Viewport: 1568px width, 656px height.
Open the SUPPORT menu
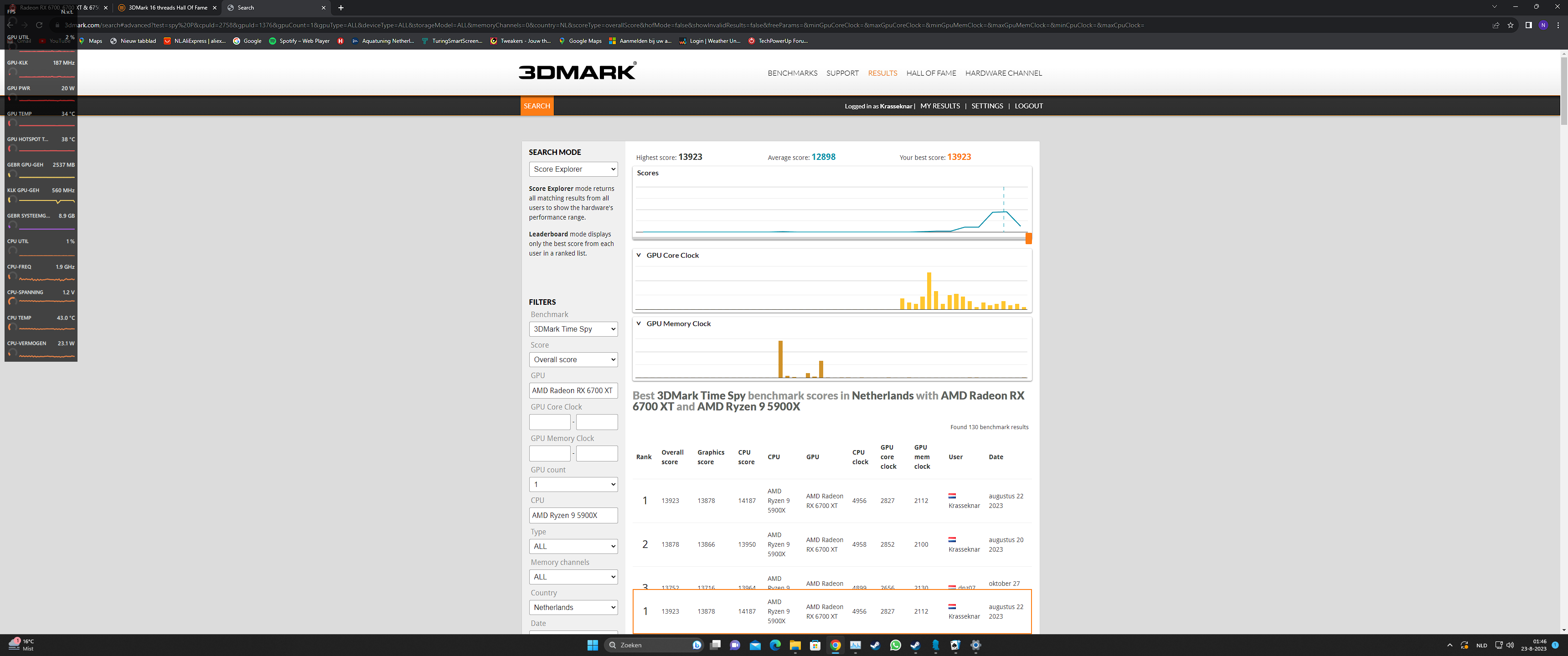tap(842, 73)
